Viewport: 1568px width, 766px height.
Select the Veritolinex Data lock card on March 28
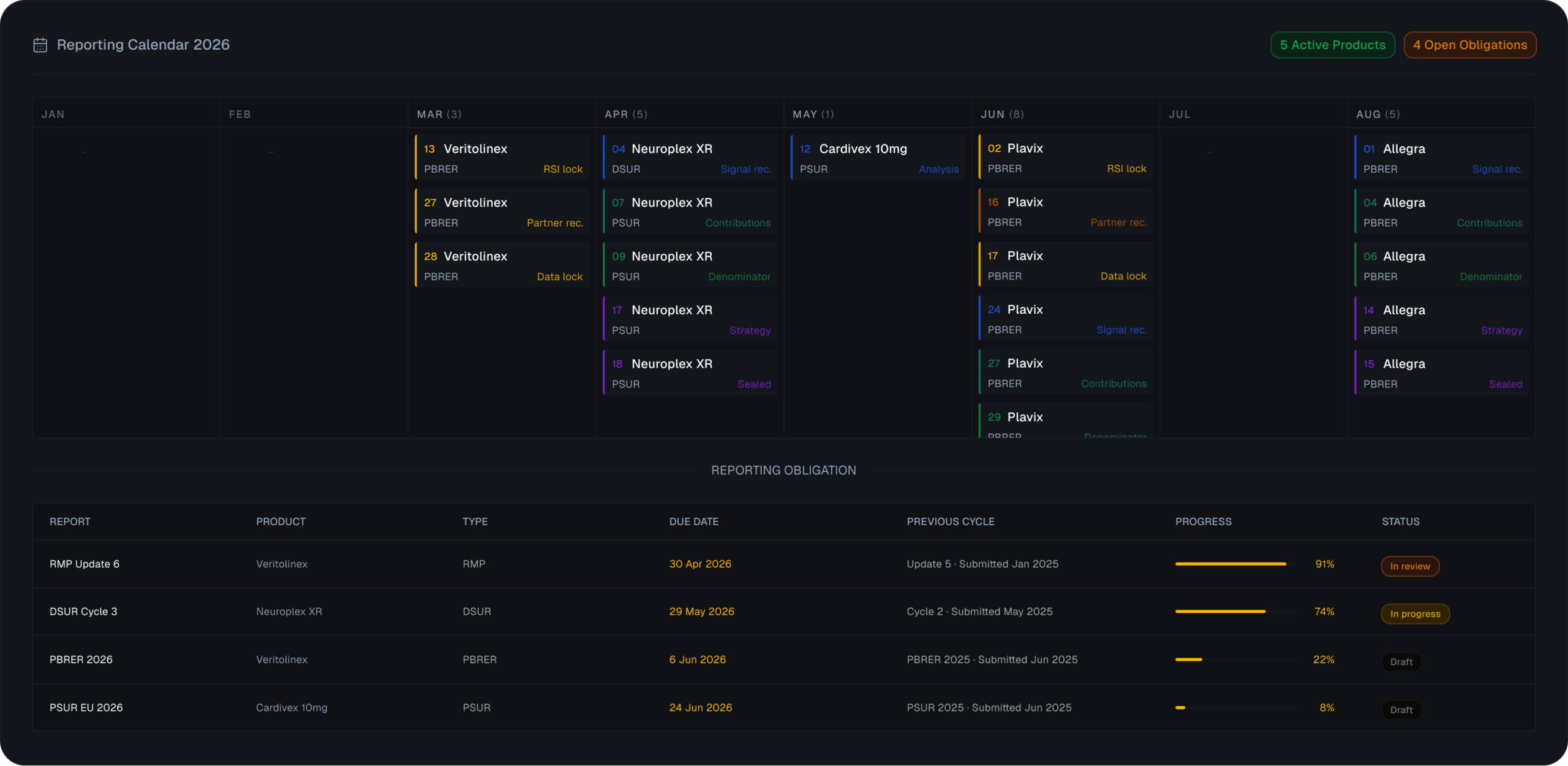click(502, 265)
